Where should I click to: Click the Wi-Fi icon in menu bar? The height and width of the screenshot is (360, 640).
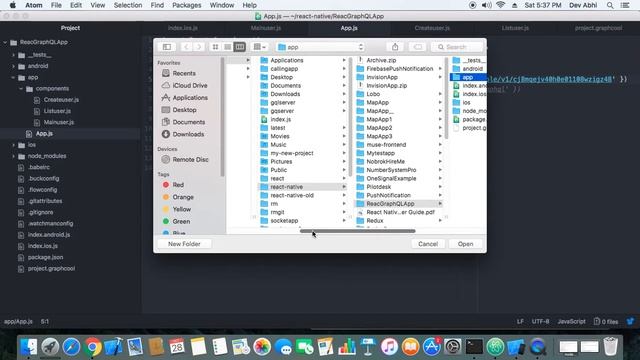[x=500, y=5]
